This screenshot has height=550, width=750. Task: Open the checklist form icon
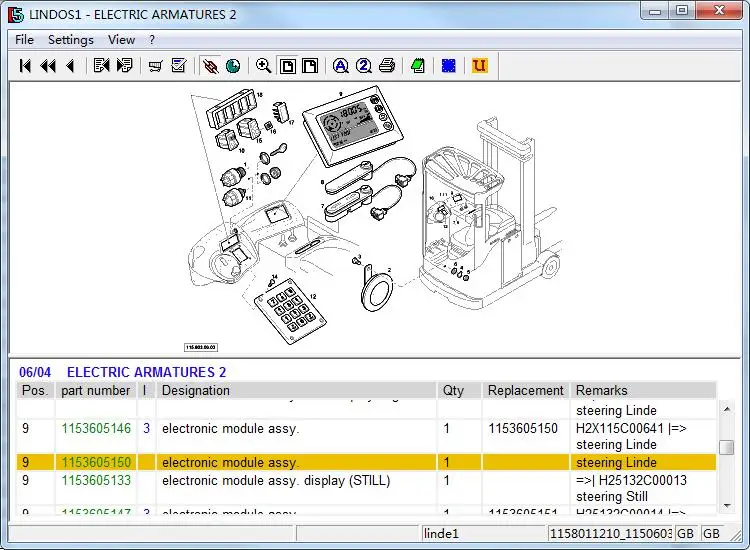[178, 66]
